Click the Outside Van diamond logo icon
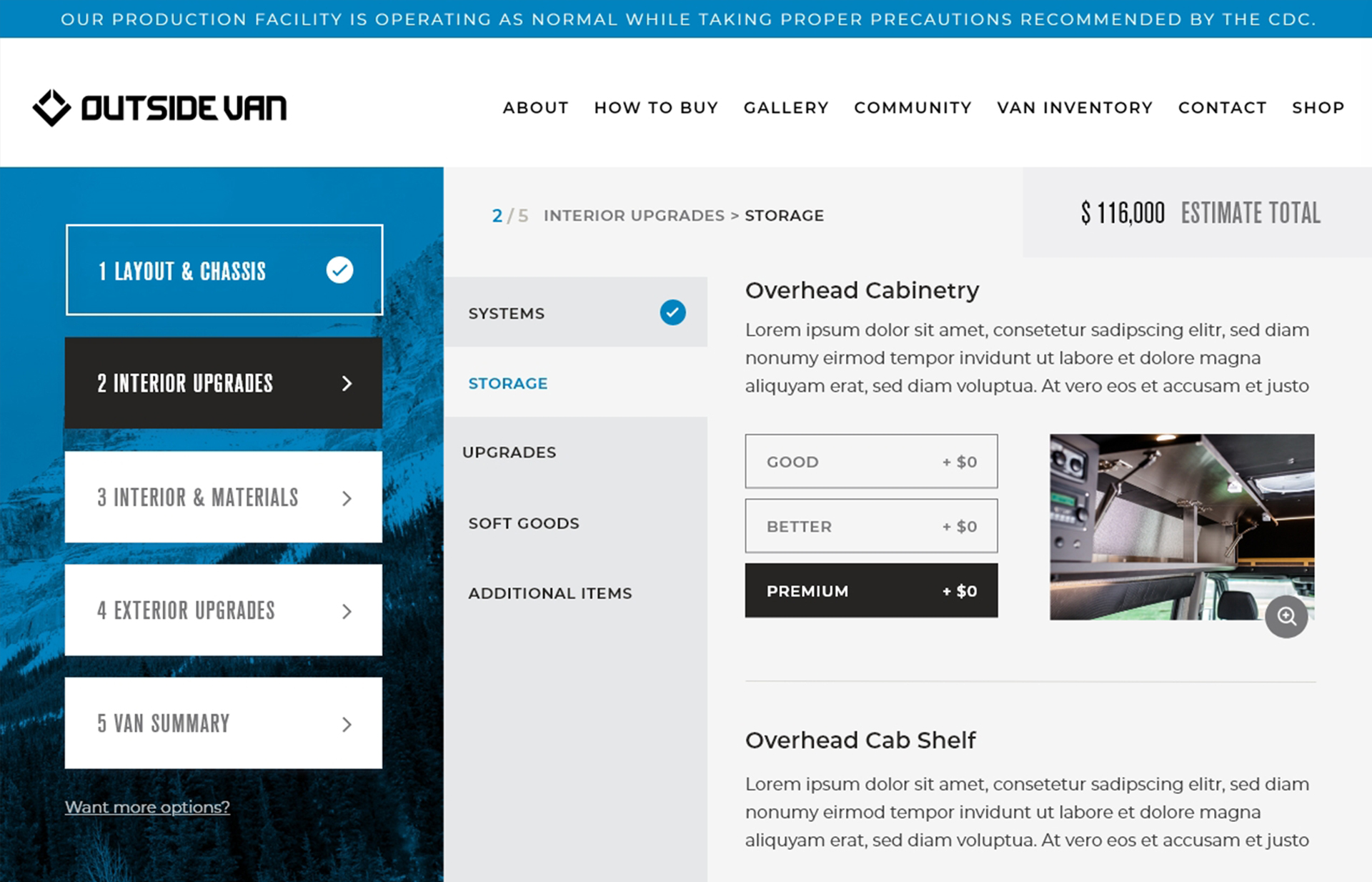 51,108
